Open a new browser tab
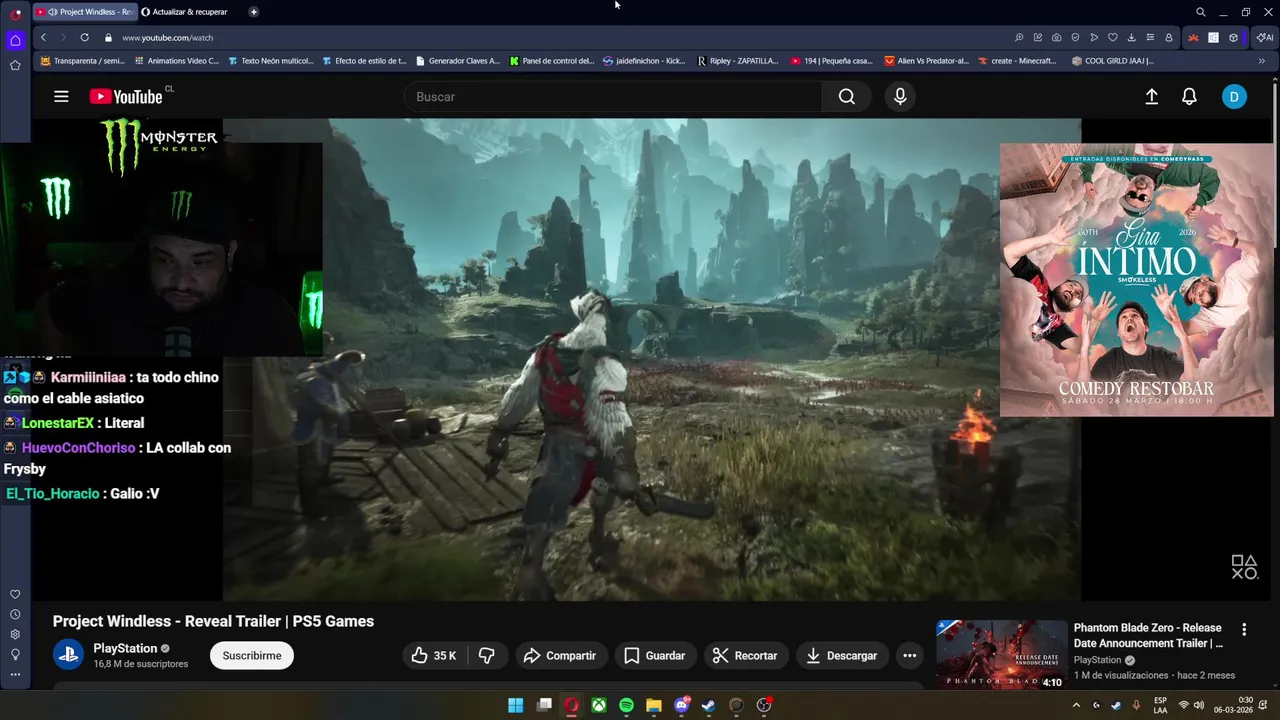 pos(253,12)
